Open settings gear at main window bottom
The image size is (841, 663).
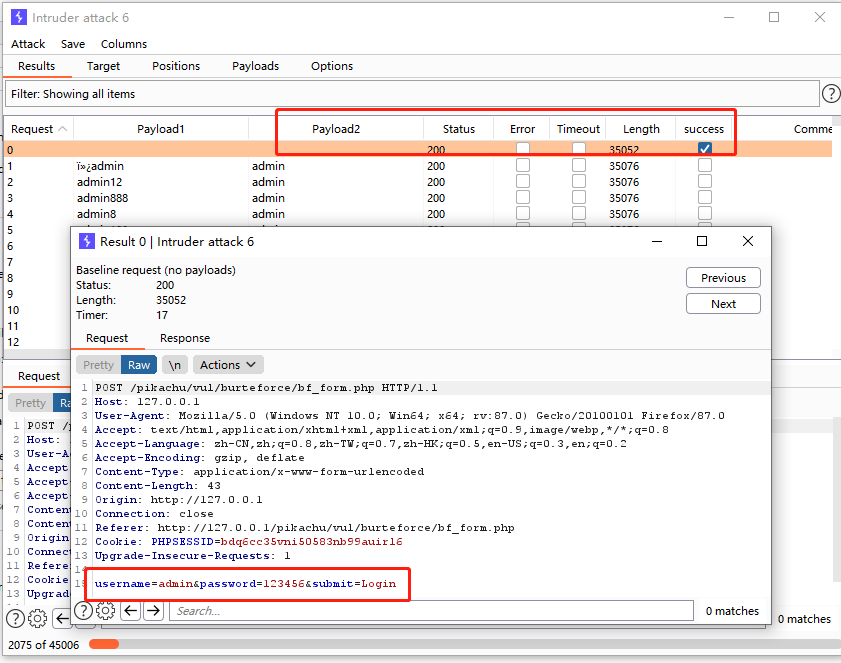pos(37,618)
